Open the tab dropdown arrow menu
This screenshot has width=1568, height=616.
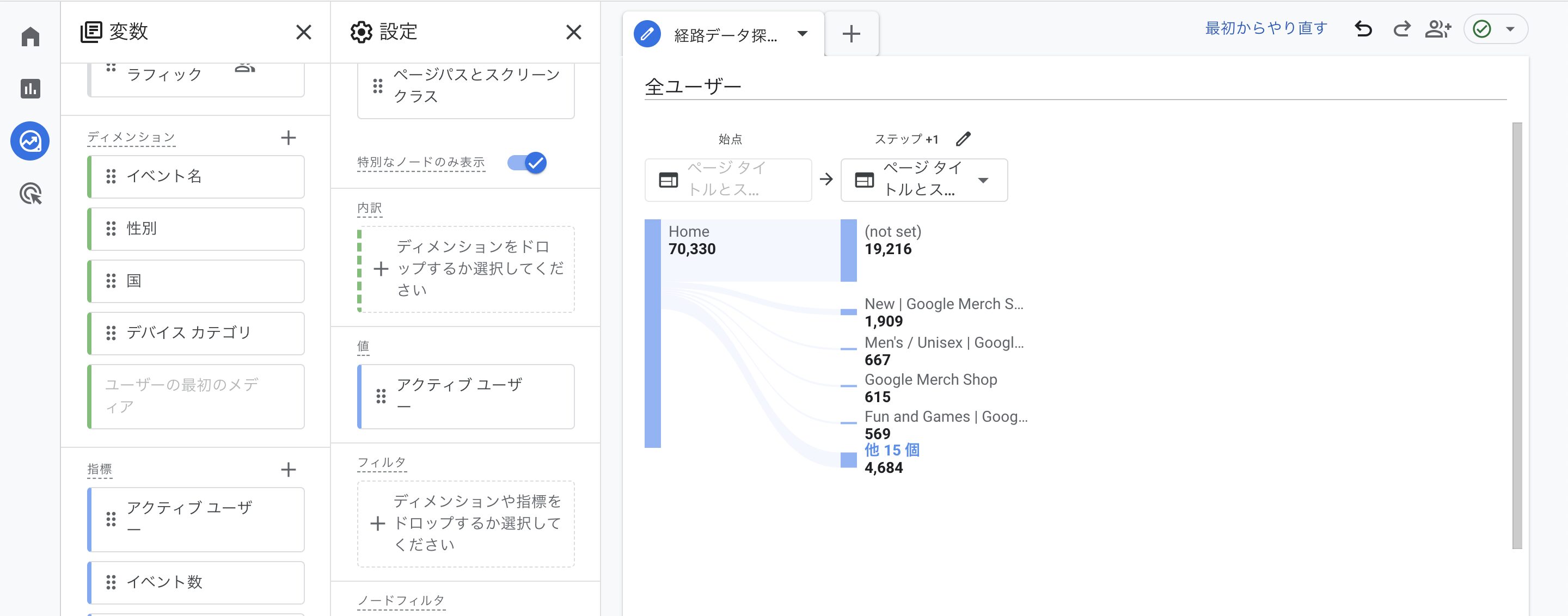803,34
